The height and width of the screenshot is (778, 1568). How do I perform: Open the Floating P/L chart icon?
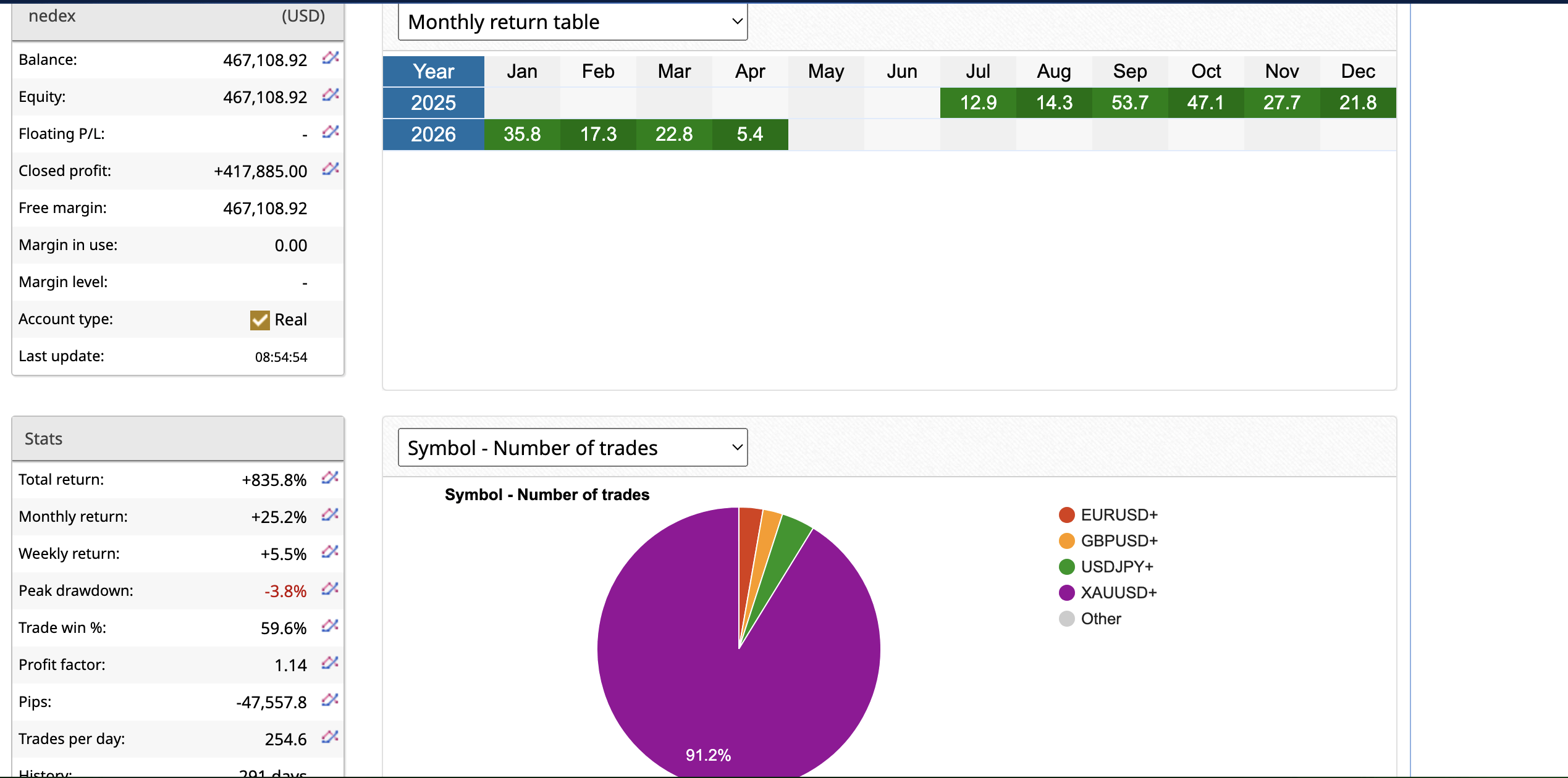tap(331, 132)
